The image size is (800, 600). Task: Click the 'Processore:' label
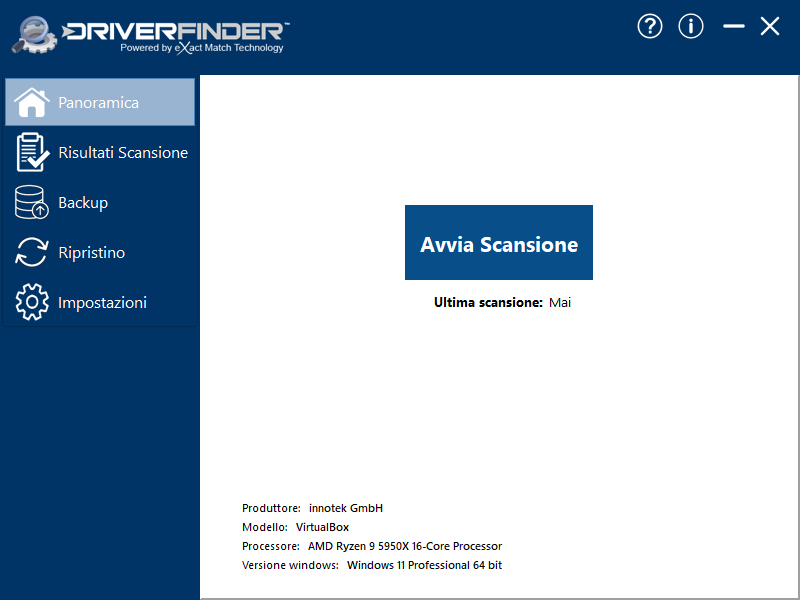(x=271, y=546)
